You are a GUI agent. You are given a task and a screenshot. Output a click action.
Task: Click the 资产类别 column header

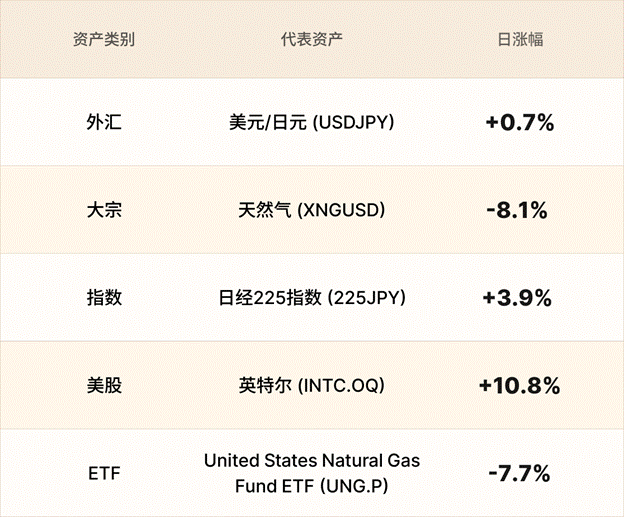coord(104,41)
